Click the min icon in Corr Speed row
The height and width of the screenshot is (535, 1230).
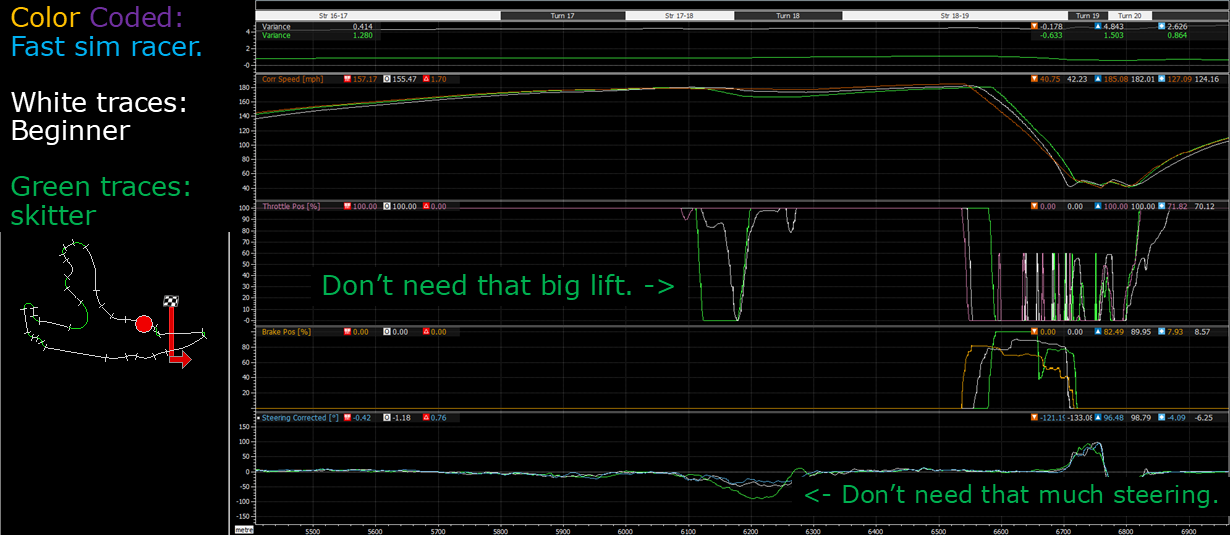(1034, 78)
